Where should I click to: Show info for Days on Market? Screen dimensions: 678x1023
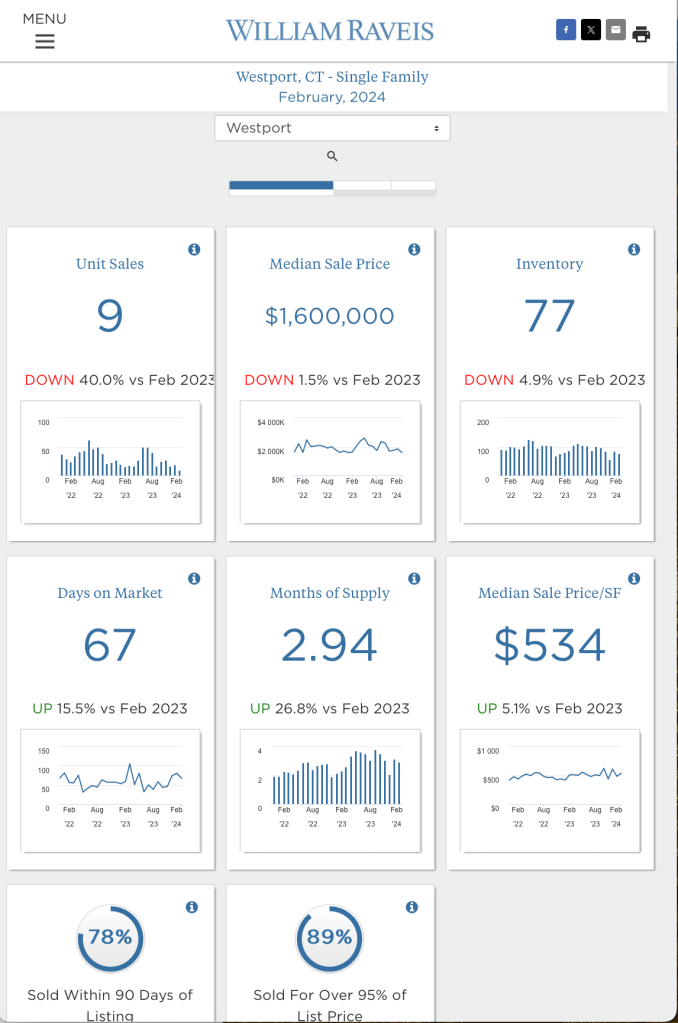coord(194,578)
